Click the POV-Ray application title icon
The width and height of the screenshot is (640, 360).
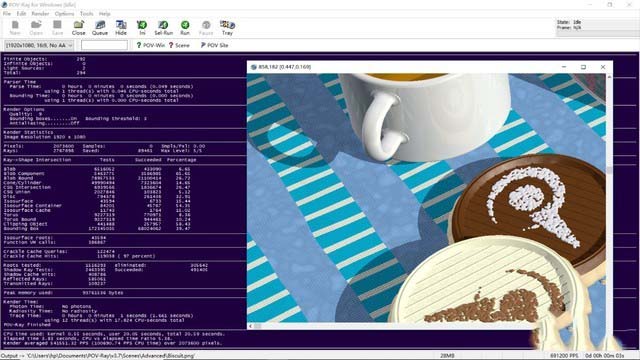click(4, 4)
